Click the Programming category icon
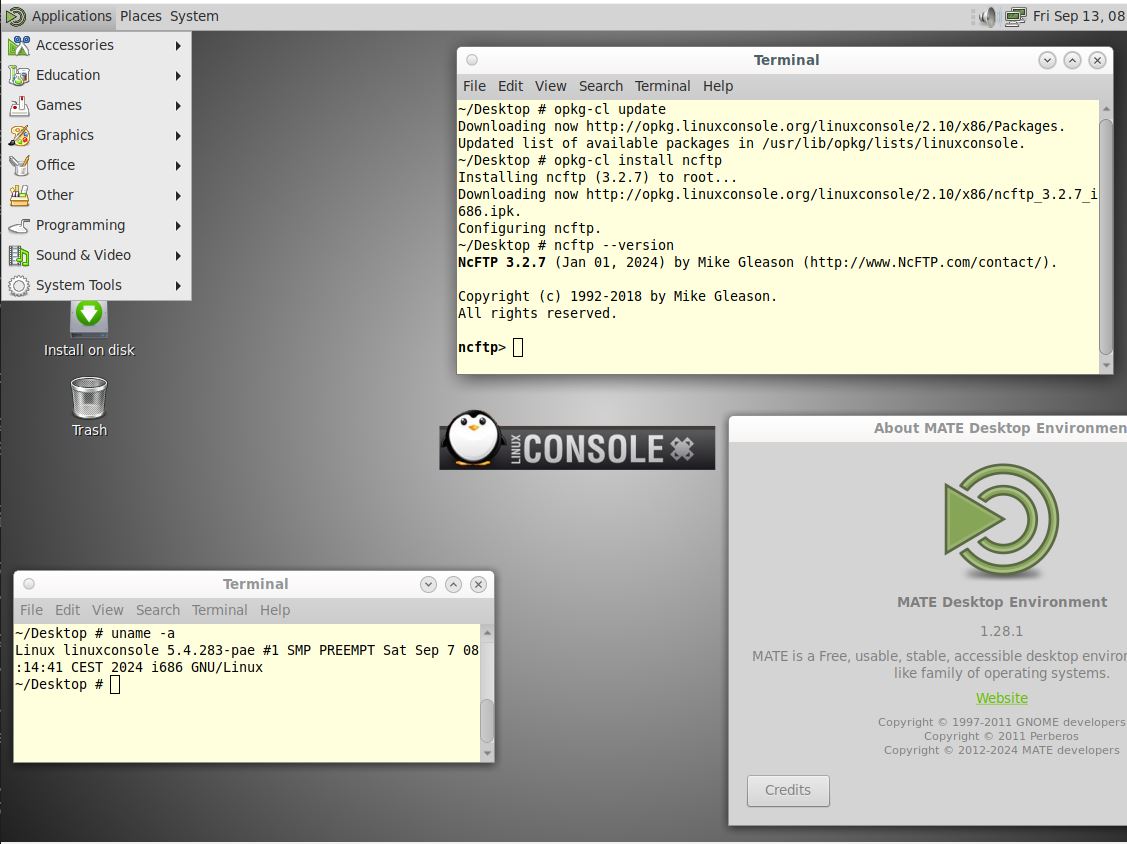Image resolution: width=1127 pixels, height=844 pixels. [19, 226]
